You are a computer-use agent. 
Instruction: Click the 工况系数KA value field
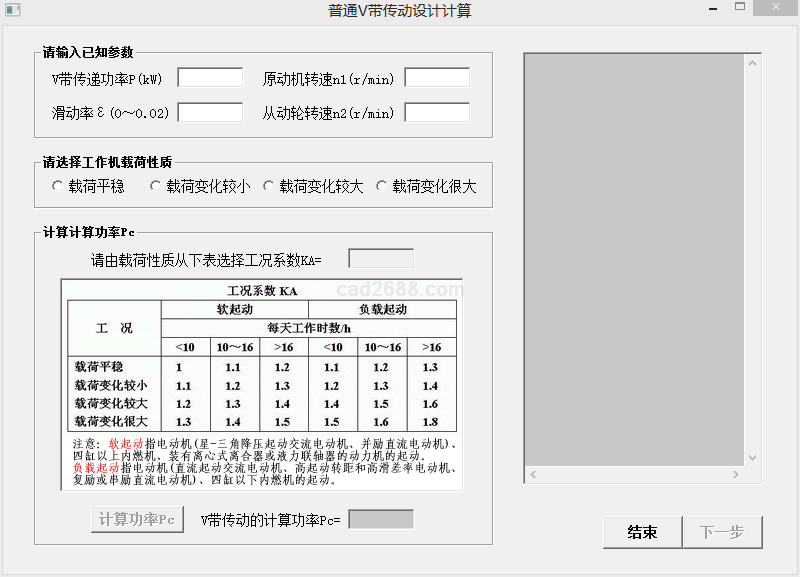[380, 259]
